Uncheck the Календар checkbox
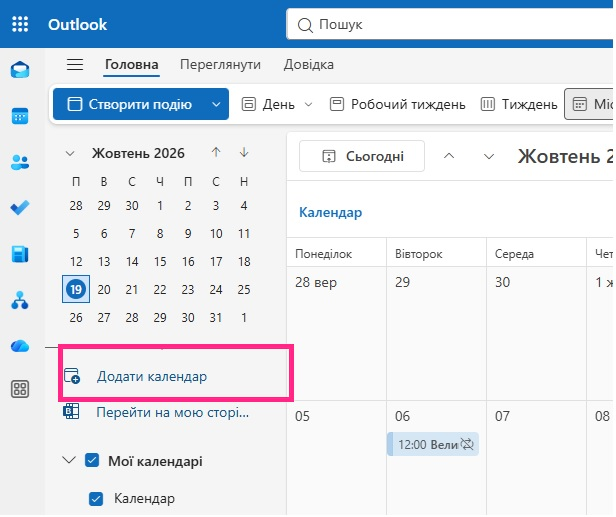Viewport: 616px width, 517px height. (96, 499)
